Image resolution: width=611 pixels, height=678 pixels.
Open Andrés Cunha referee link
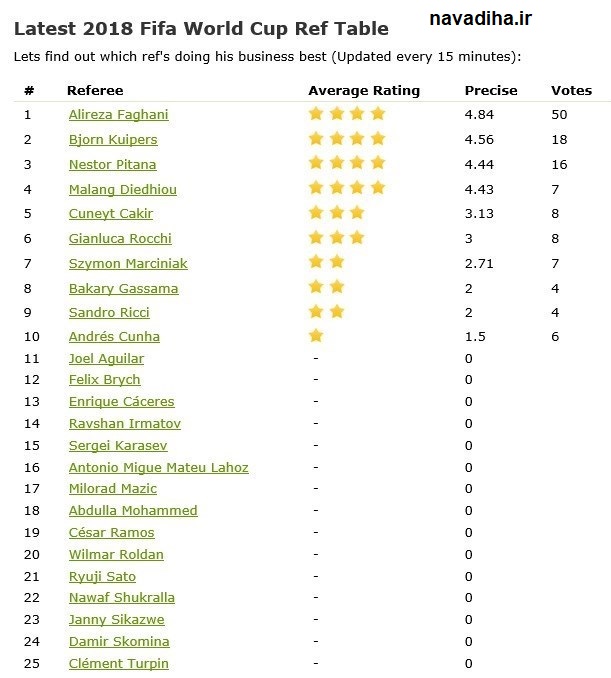(114, 336)
